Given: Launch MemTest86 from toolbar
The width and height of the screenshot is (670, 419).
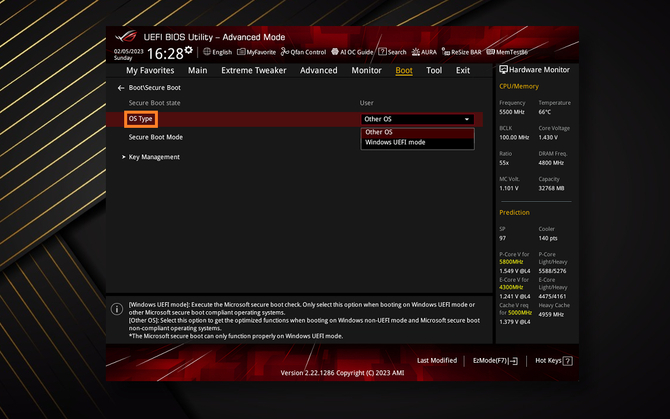Looking at the screenshot, I should (507, 52).
